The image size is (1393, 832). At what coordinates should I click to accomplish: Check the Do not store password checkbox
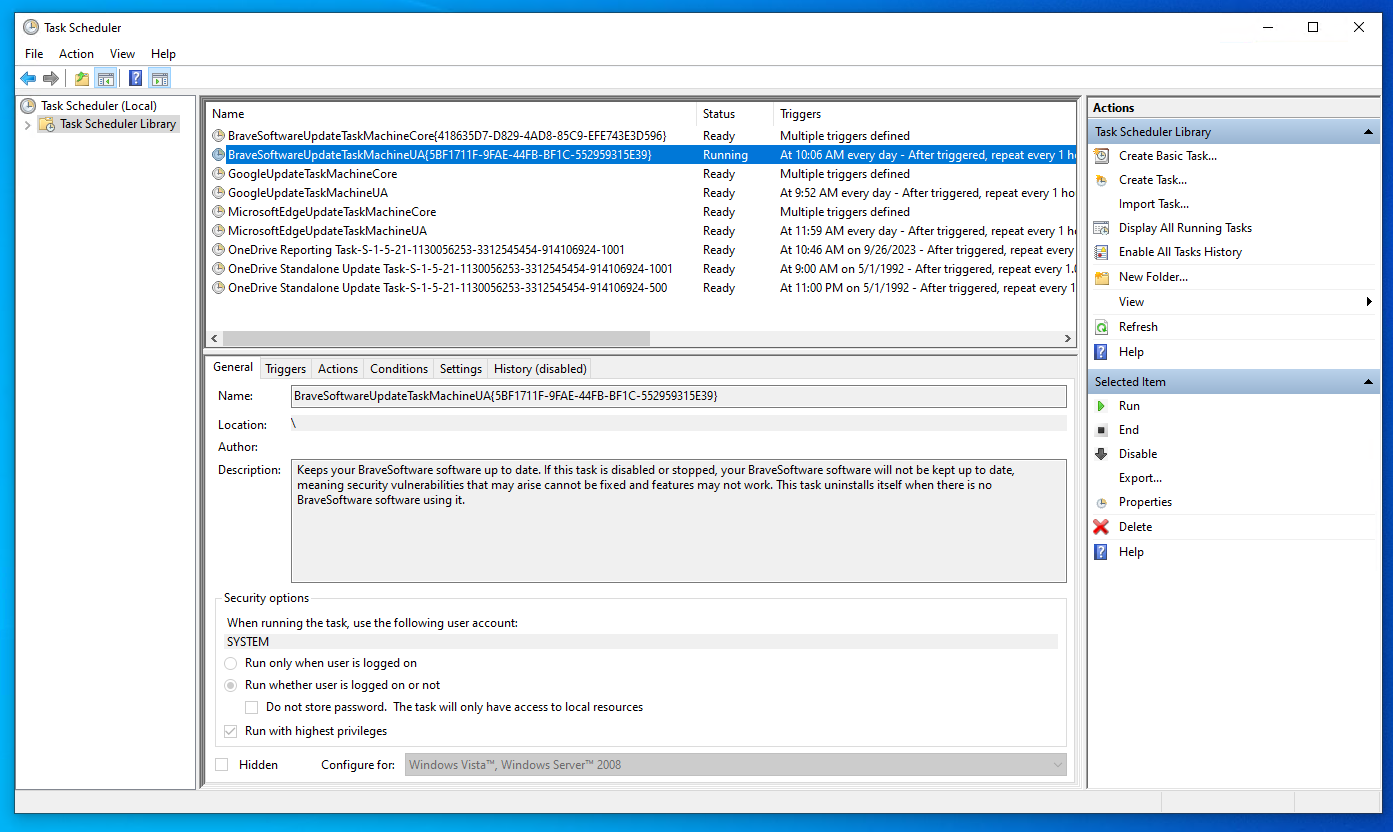click(252, 707)
